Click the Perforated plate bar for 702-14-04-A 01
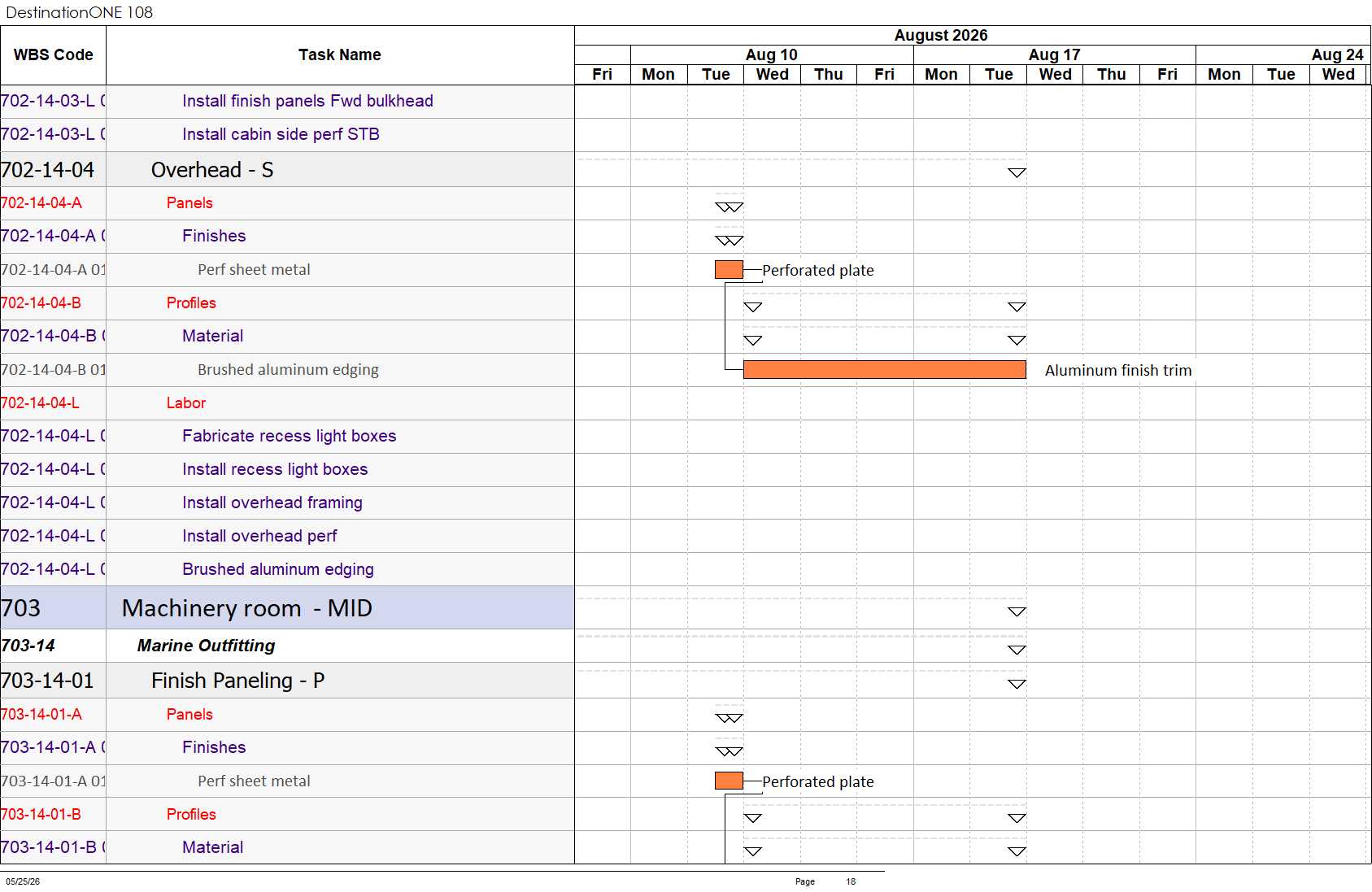 [729, 270]
